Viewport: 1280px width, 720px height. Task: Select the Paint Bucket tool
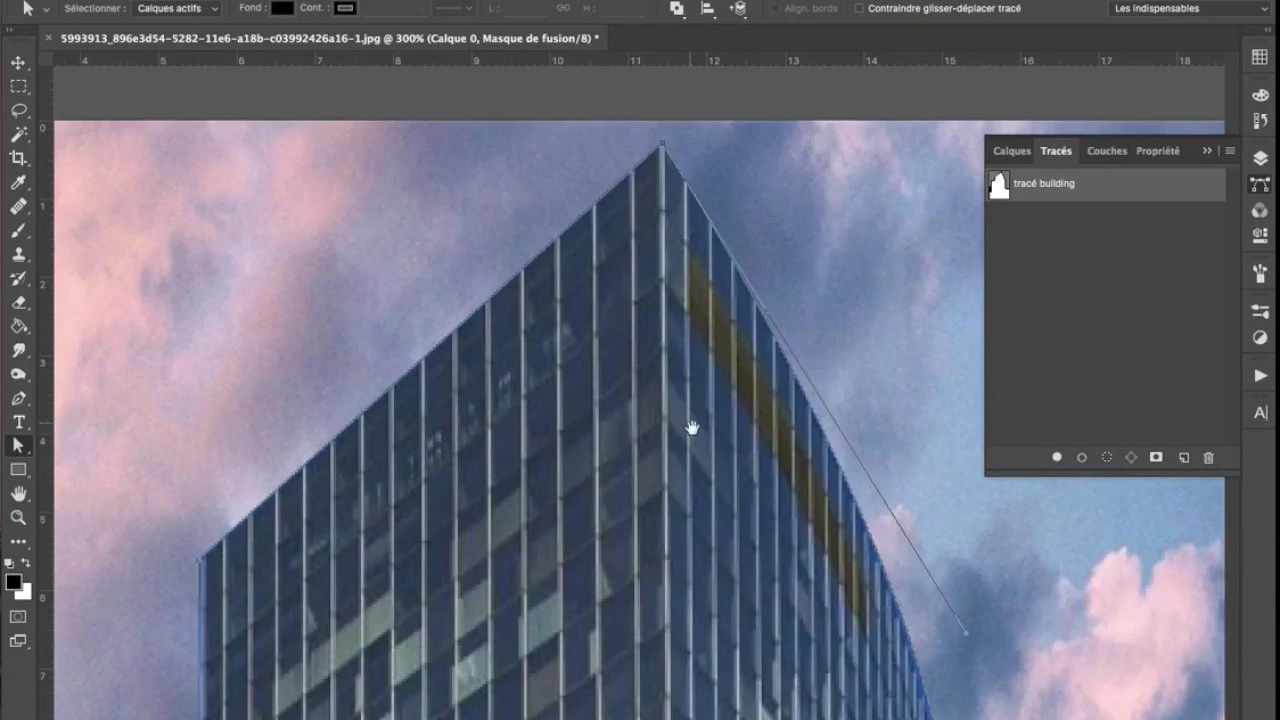(x=18, y=326)
